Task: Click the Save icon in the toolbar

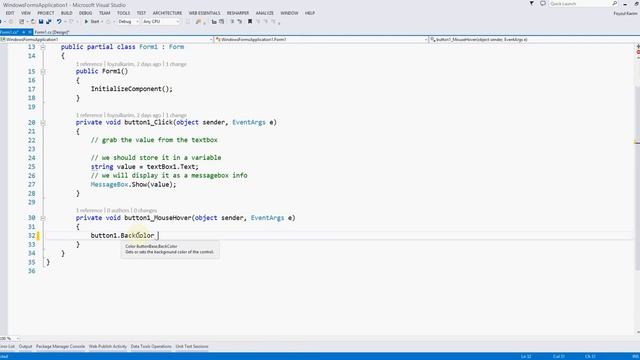Action: (41, 22)
